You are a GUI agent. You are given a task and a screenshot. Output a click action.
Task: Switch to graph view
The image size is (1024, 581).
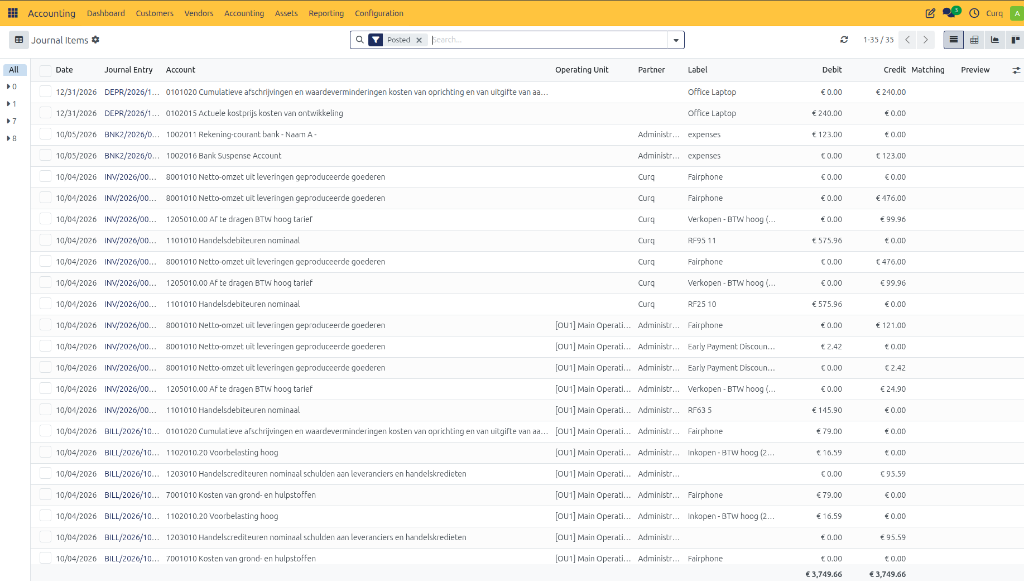[x=995, y=40]
